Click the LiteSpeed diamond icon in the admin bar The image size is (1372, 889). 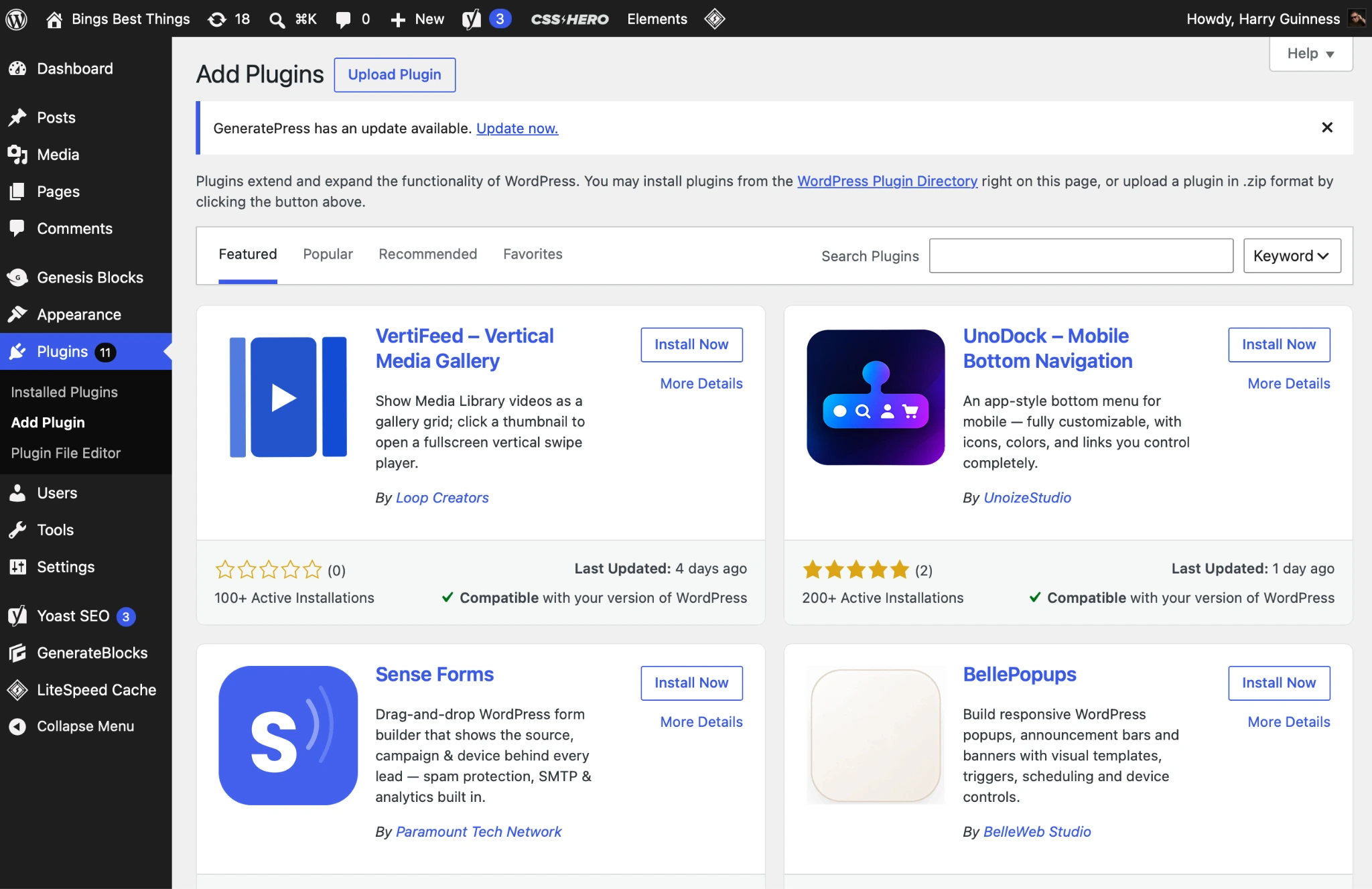pyautogui.click(x=715, y=19)
